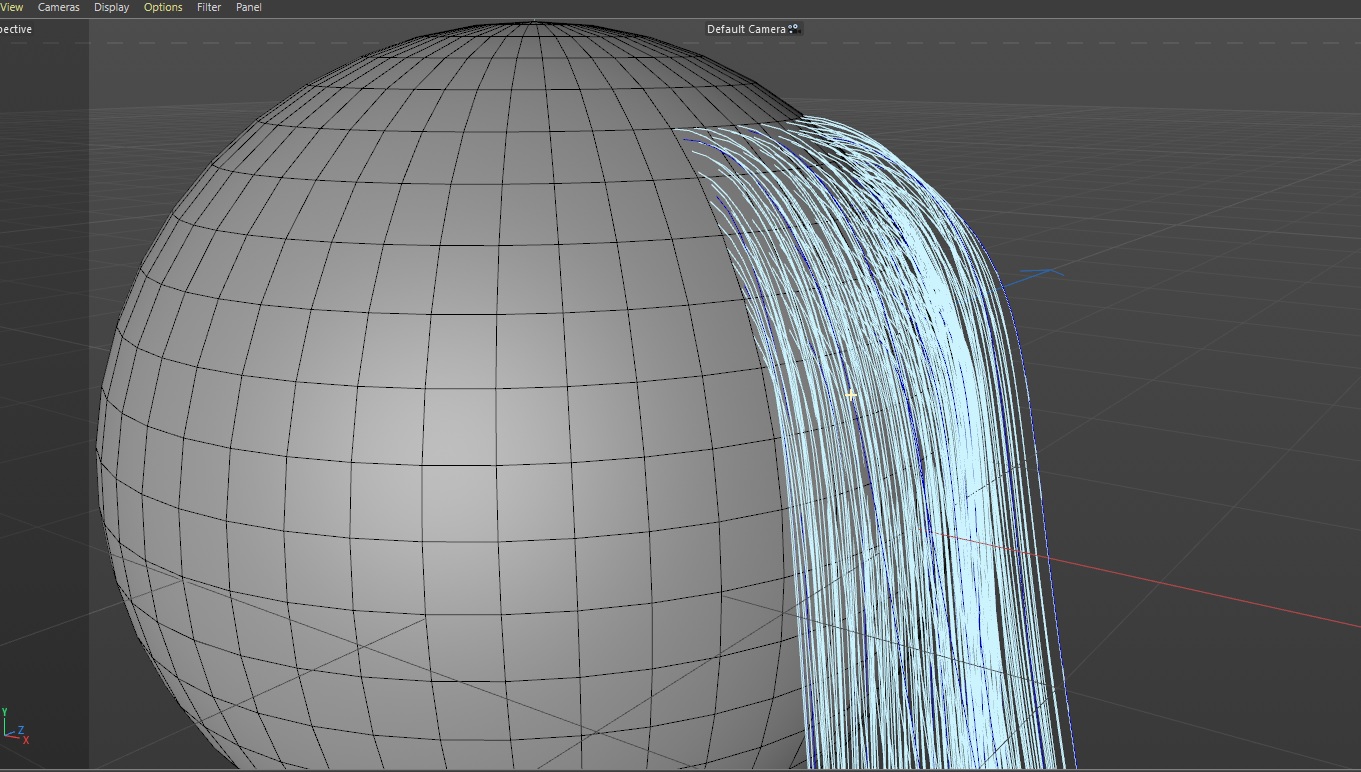Open the Panel menu

click(x=249, y=7)
